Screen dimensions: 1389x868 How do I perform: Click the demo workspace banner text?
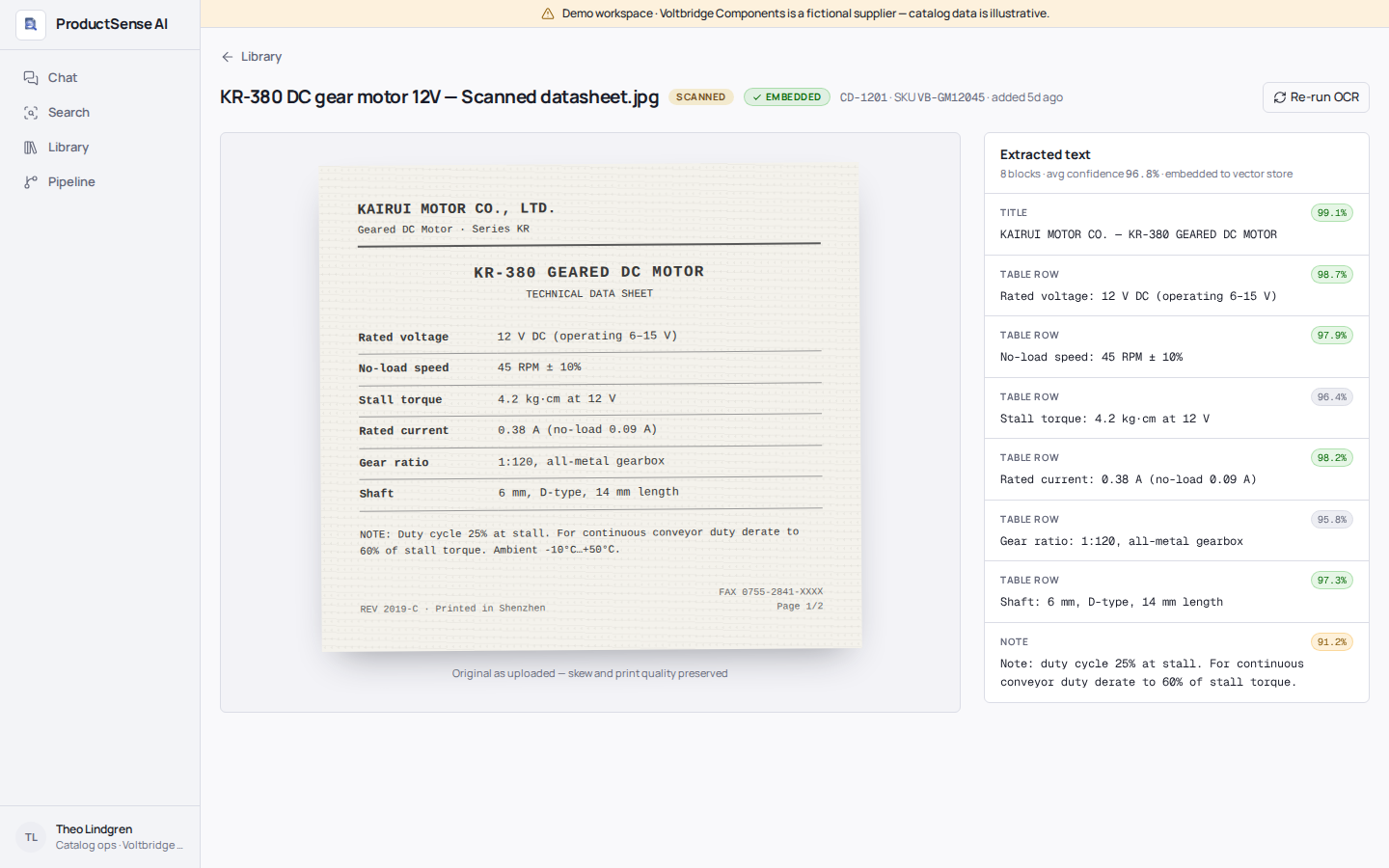pyautogui.click(x=805, y=14)
